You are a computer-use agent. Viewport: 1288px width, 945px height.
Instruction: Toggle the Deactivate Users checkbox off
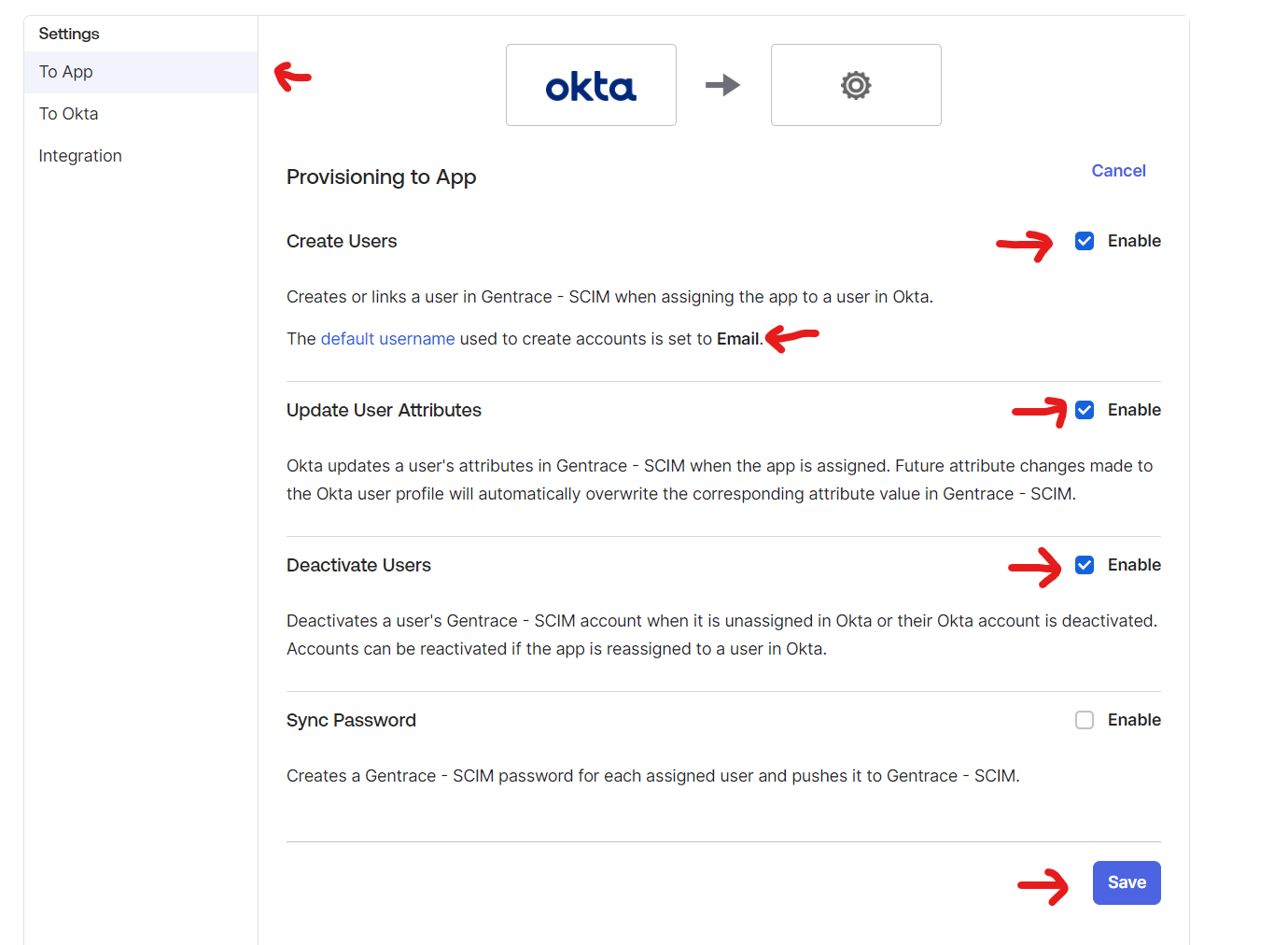point(1084,564)
